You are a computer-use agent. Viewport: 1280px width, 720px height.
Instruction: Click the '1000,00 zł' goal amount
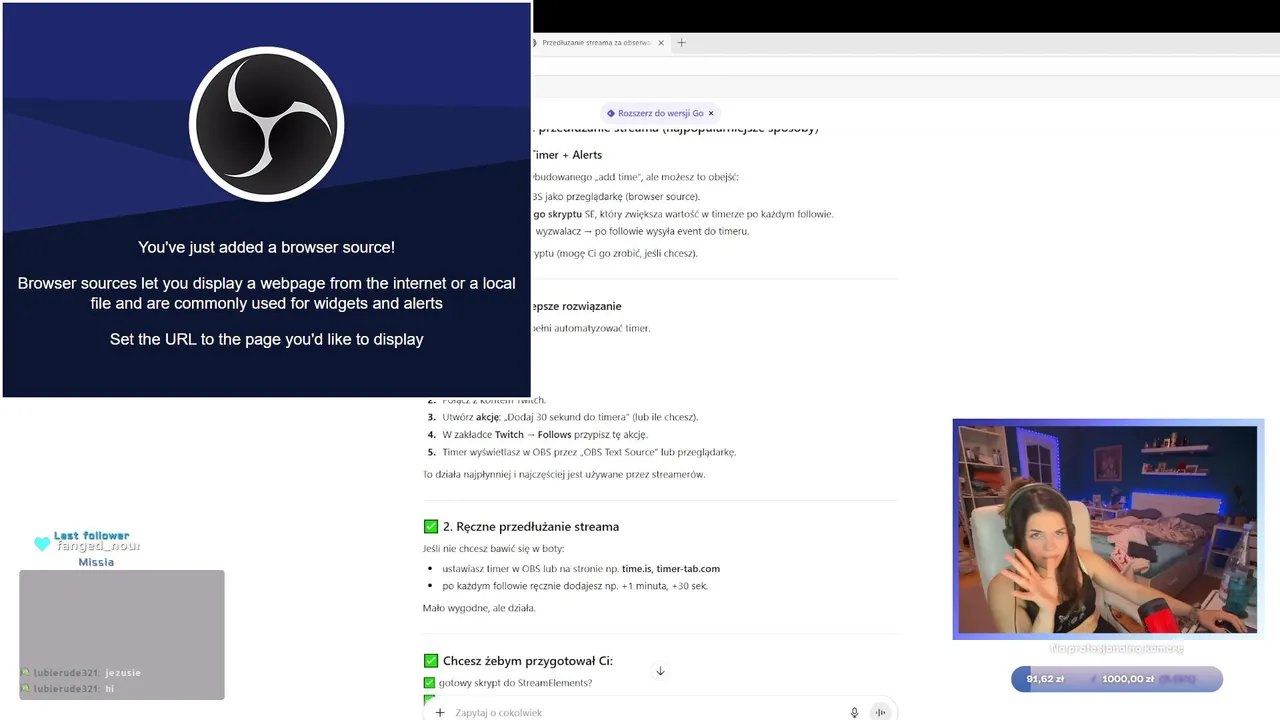click(1128, 679)
